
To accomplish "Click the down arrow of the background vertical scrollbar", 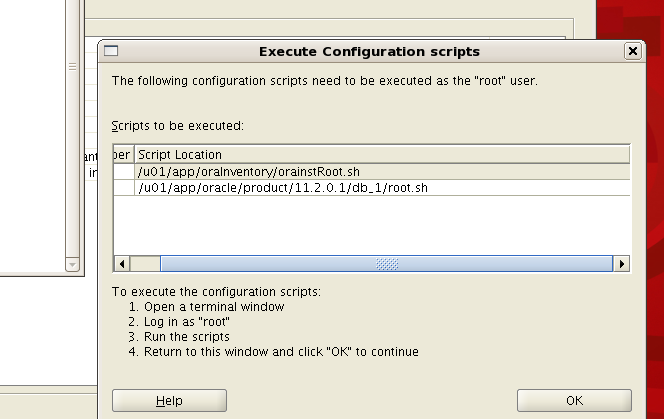I will tap(72, 265).
